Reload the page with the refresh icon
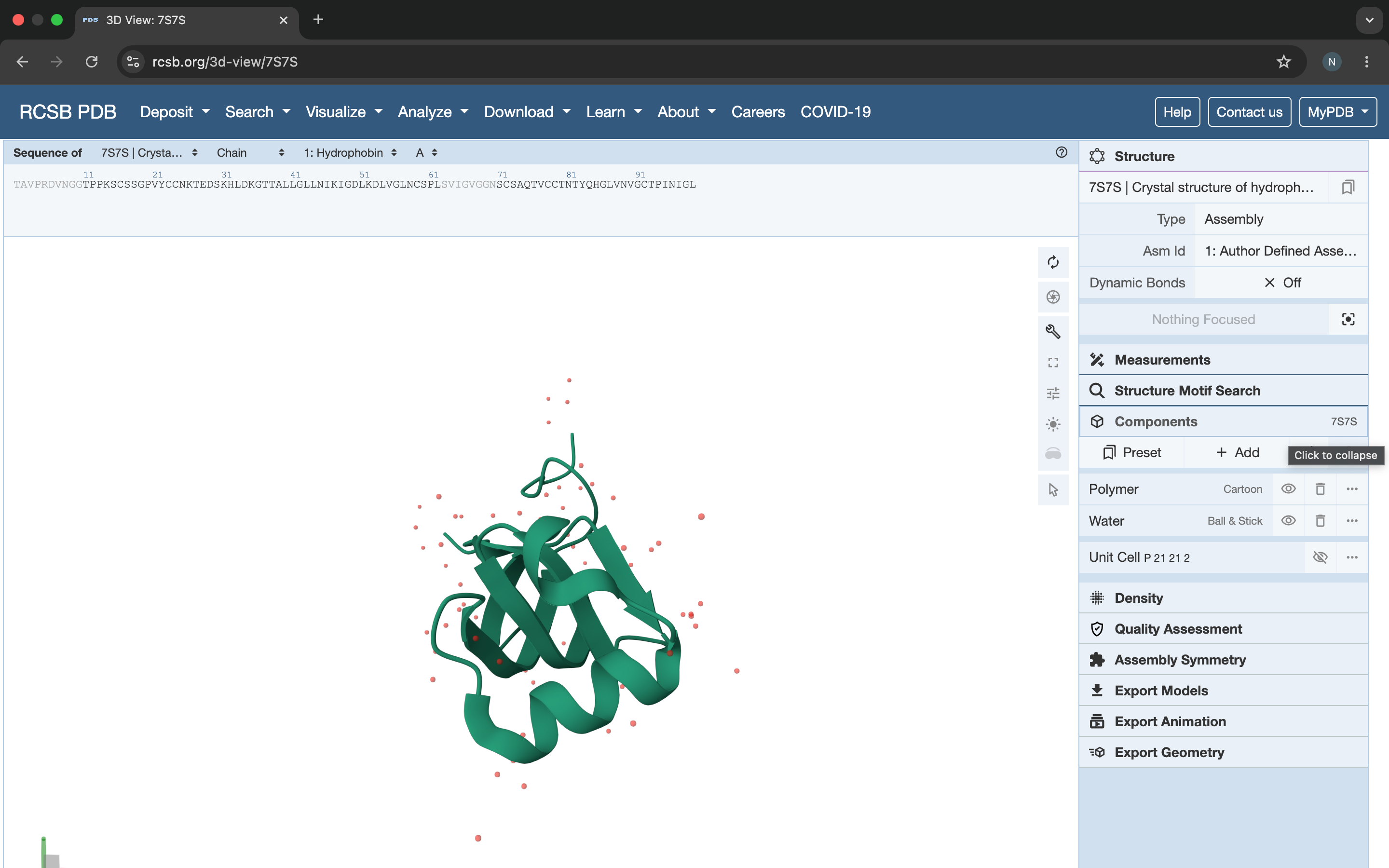Screen dimensions: 1389x868 [x=92, y=61]
